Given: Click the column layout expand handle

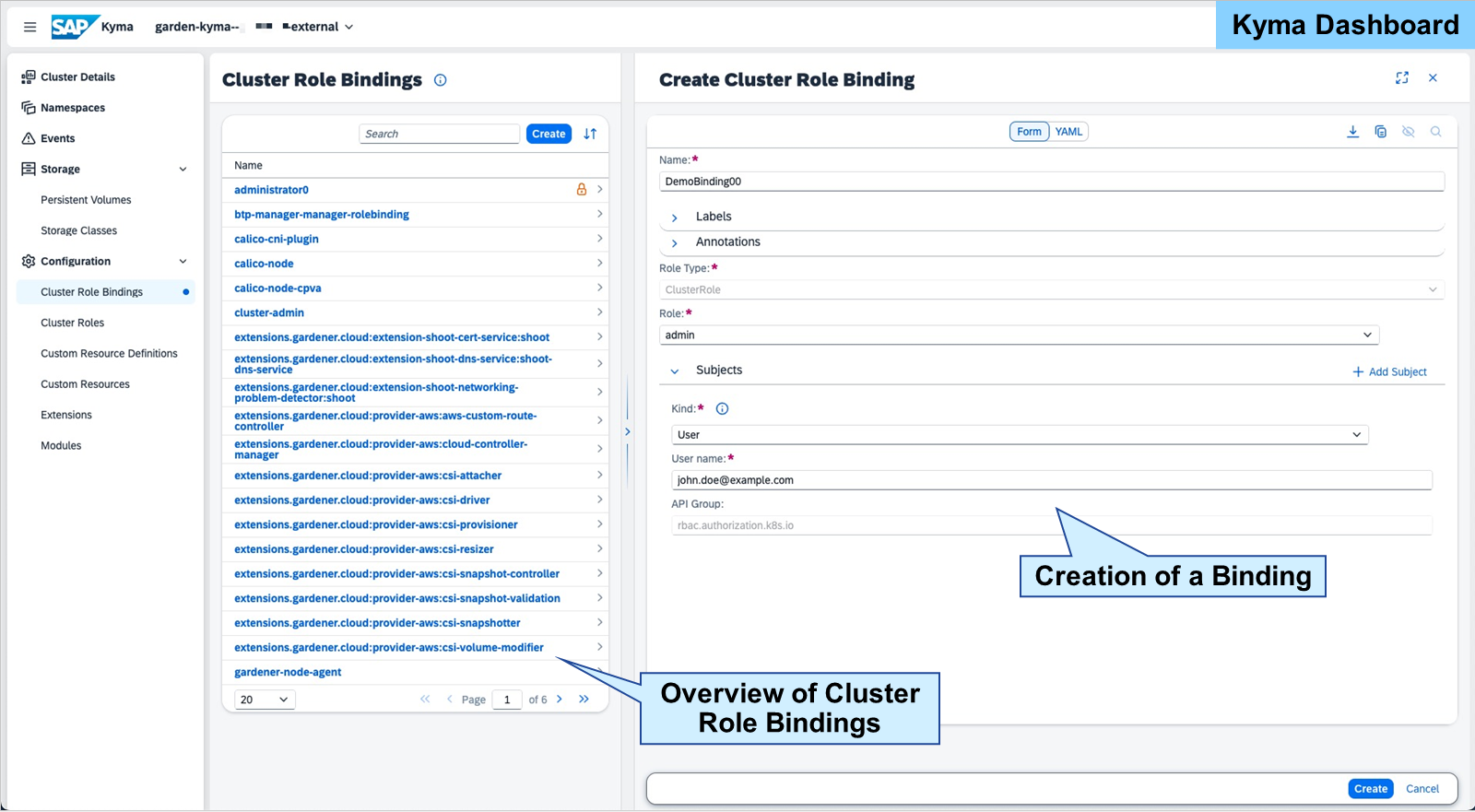Looking at the screenshot, I should [628, 431].
